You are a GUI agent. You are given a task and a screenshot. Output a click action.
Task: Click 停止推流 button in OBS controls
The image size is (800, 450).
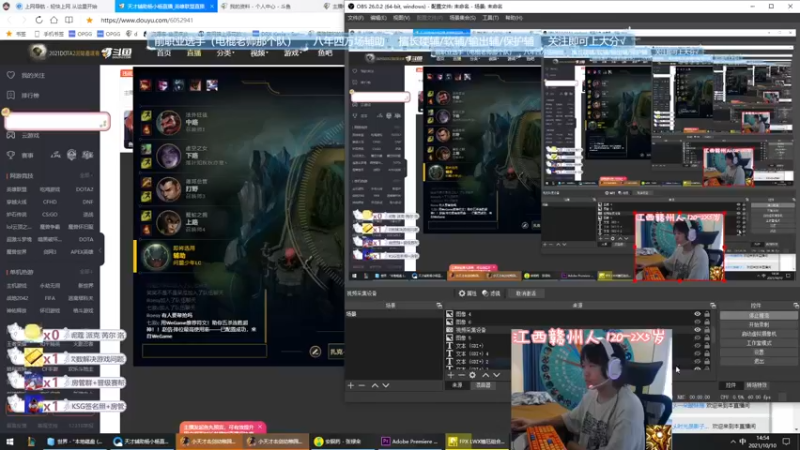point(759,316)
